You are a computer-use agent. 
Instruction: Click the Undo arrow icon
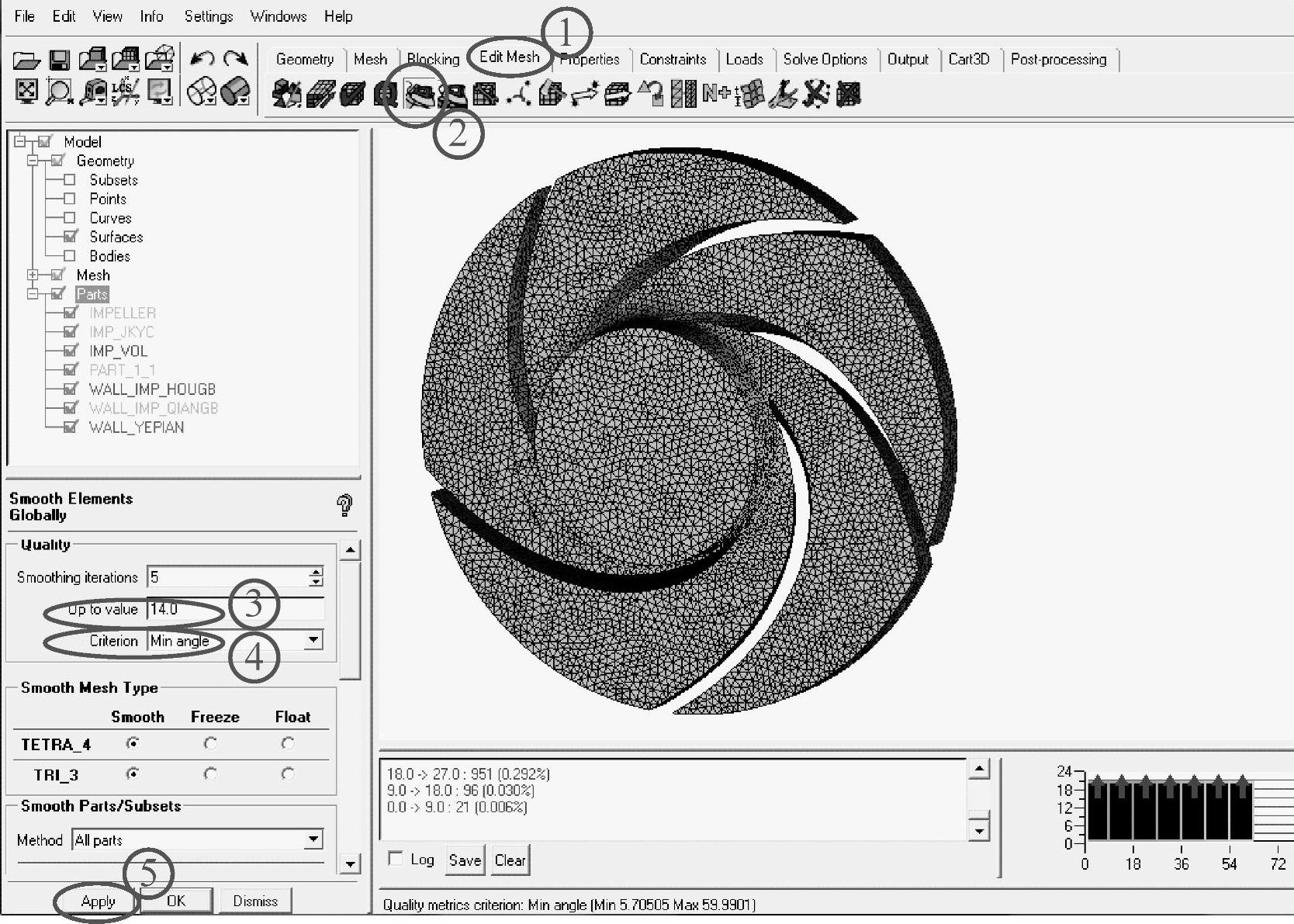click(202, 59)
